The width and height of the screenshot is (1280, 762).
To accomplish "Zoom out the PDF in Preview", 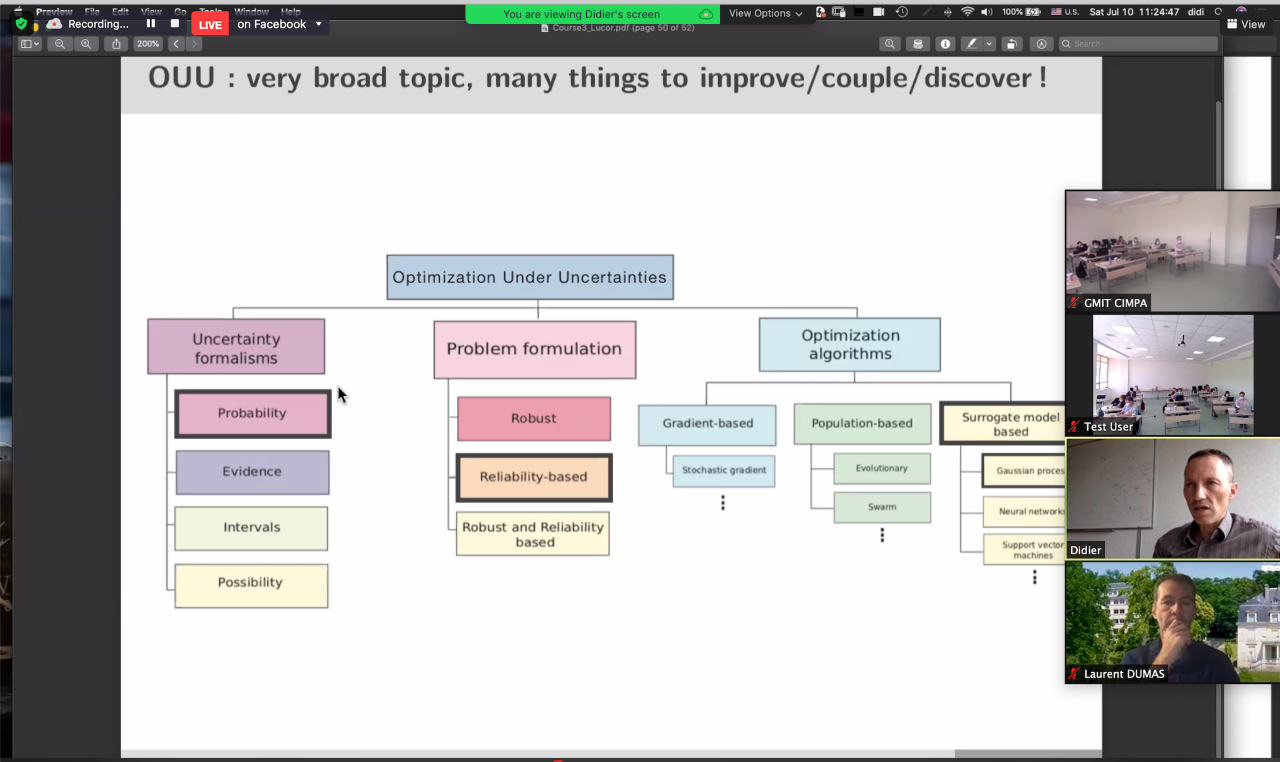I will click(60, 44).
